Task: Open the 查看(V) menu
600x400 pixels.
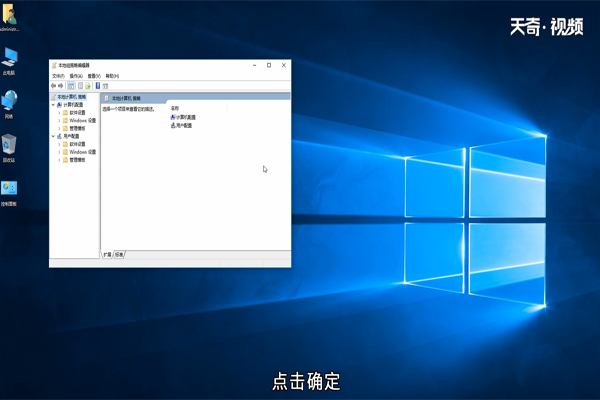Action: tap(94, 76)
